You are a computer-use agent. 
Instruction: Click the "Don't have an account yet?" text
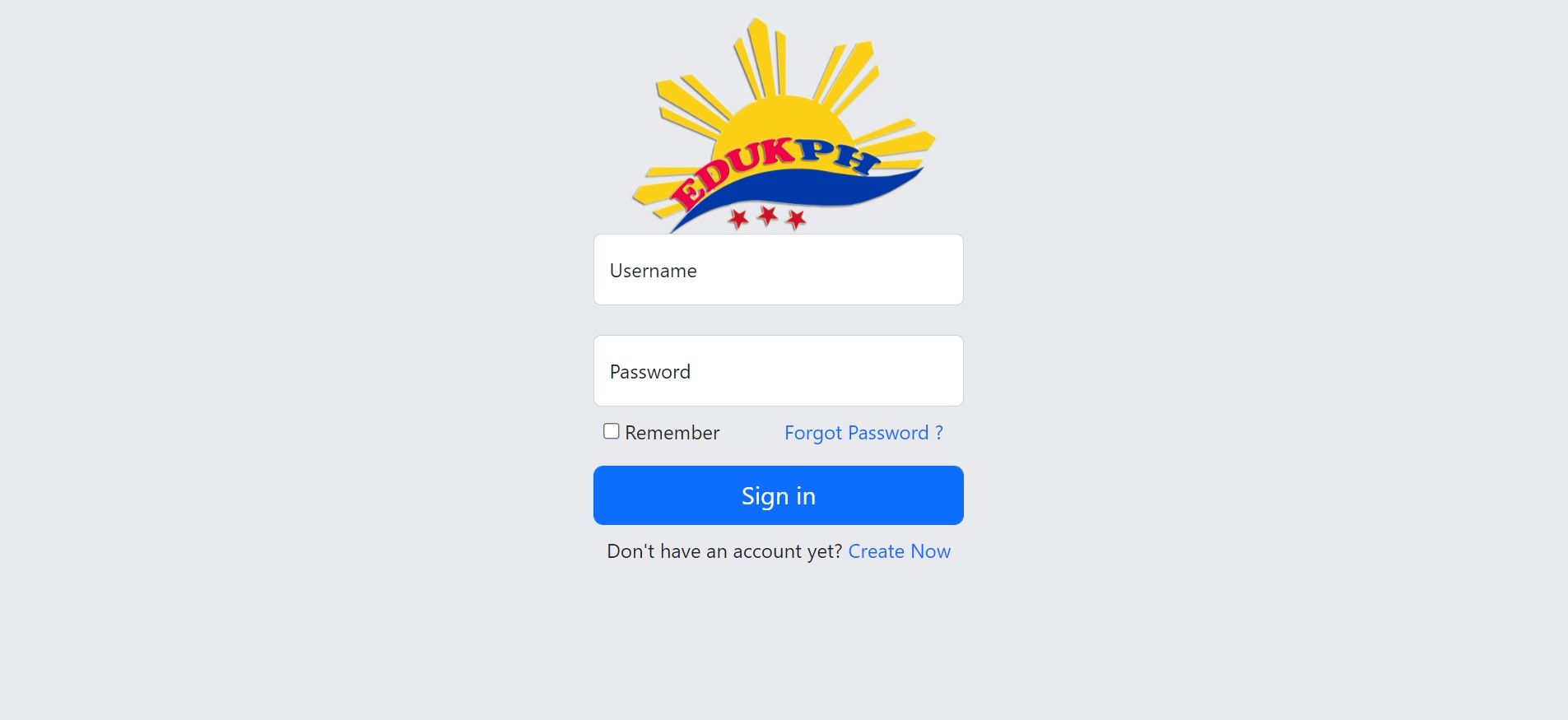[x=724, y=551]
